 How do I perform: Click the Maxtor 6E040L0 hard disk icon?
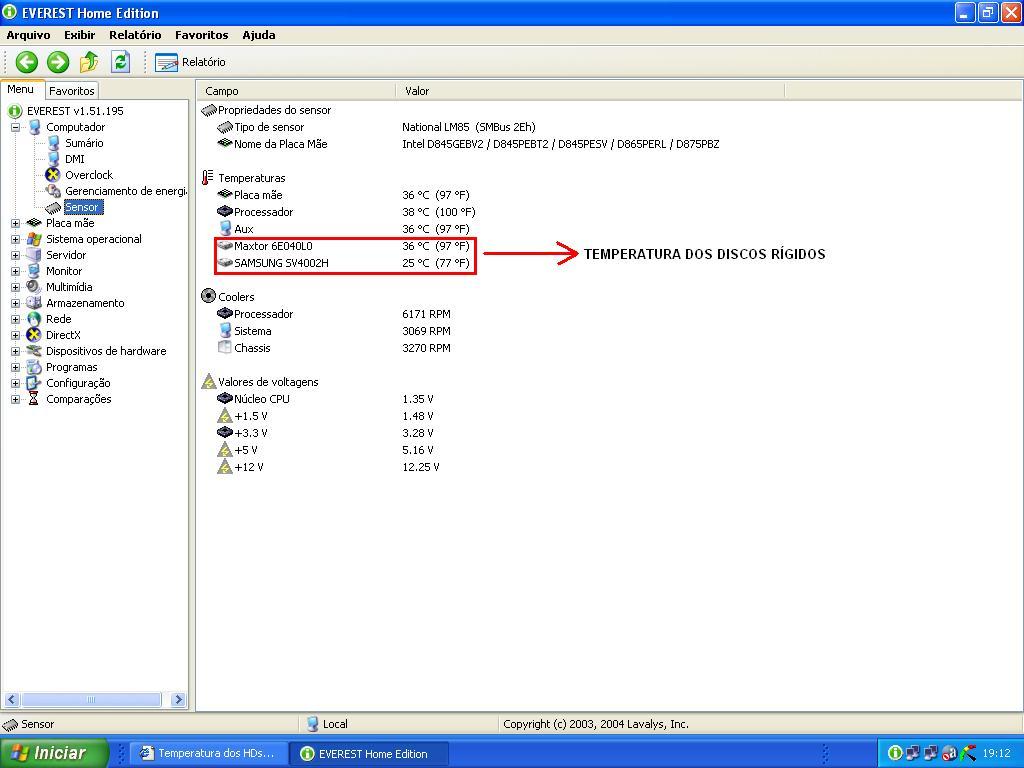225,246
